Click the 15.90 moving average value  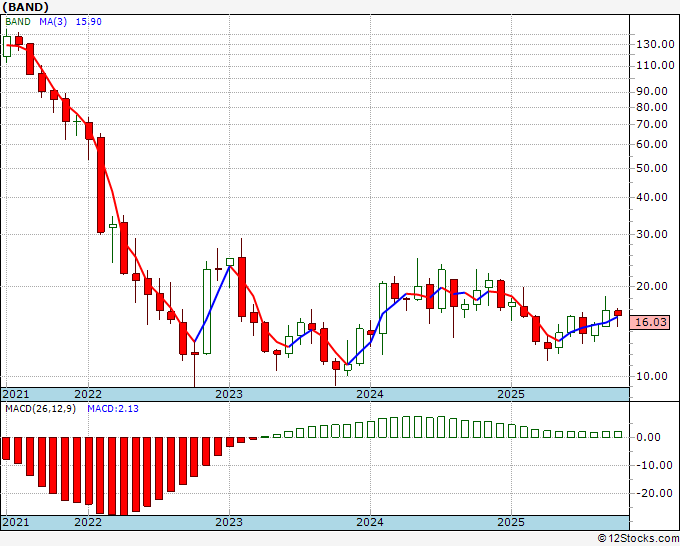[88, 22]
